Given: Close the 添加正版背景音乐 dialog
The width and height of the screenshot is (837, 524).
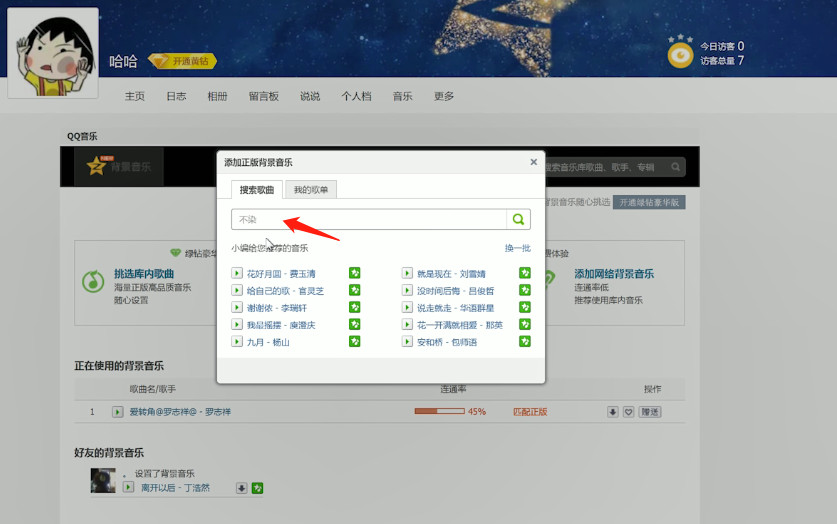Looking at the screenshot, I should (x=533, y=162).
